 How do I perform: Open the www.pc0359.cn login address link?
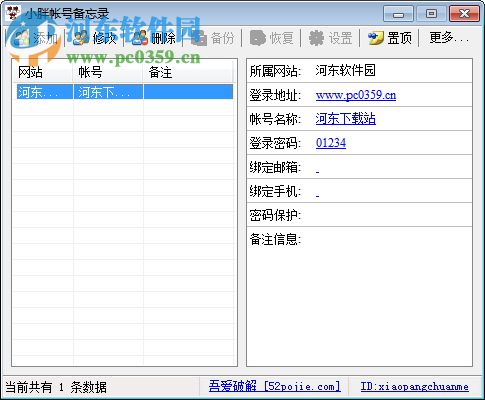click(356, 95)
